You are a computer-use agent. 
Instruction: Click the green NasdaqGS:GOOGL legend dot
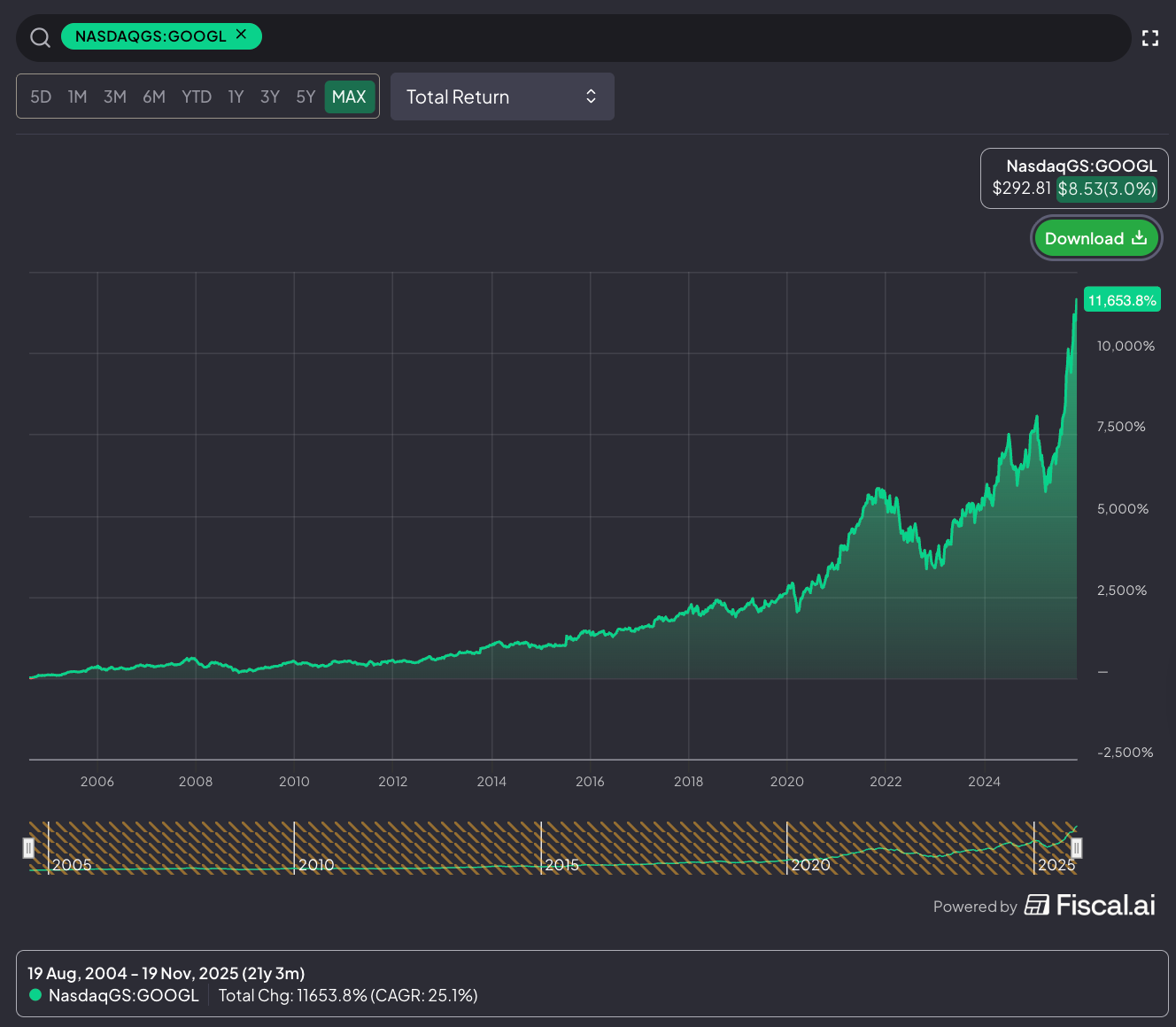coord(35,995)
